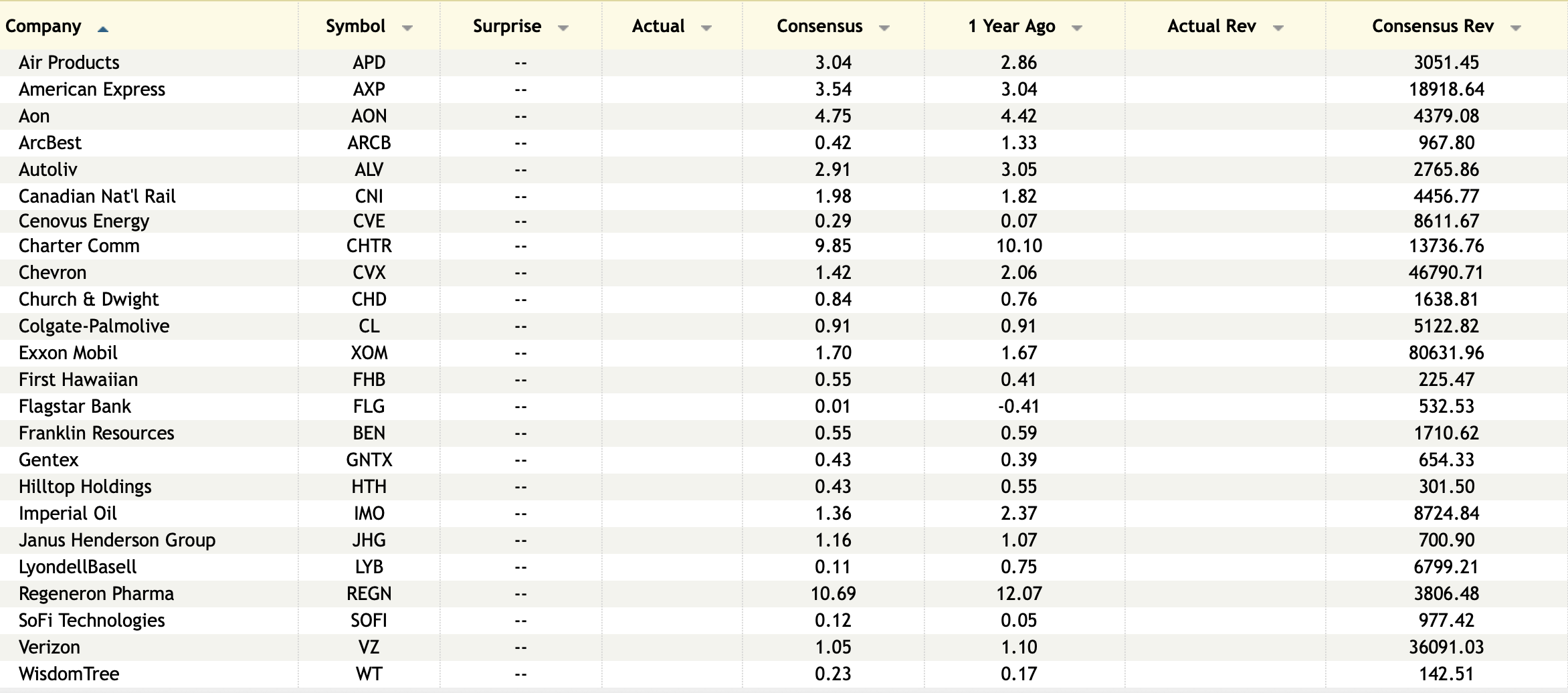Click the REGN ticker symbol
This screenshot has height=693, width=1568.
(x=369, y=593)
